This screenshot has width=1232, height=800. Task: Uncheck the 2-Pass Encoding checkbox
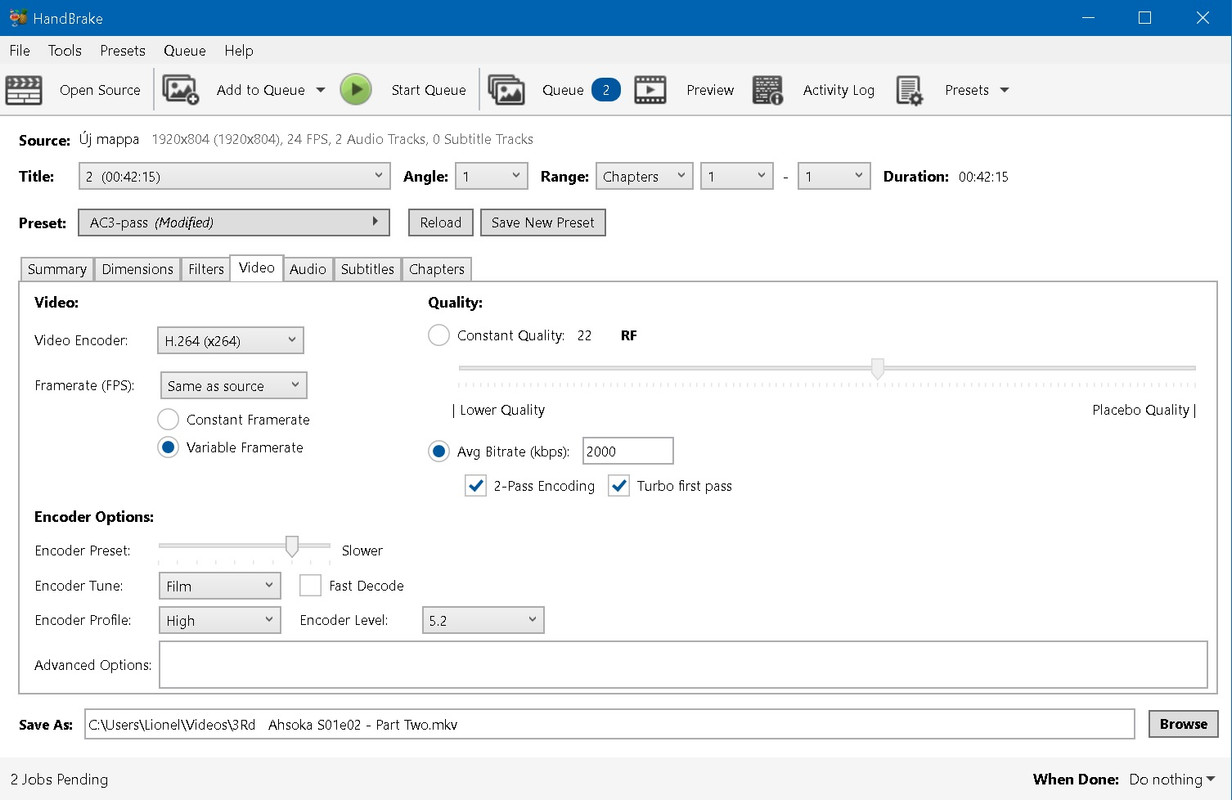476,486
